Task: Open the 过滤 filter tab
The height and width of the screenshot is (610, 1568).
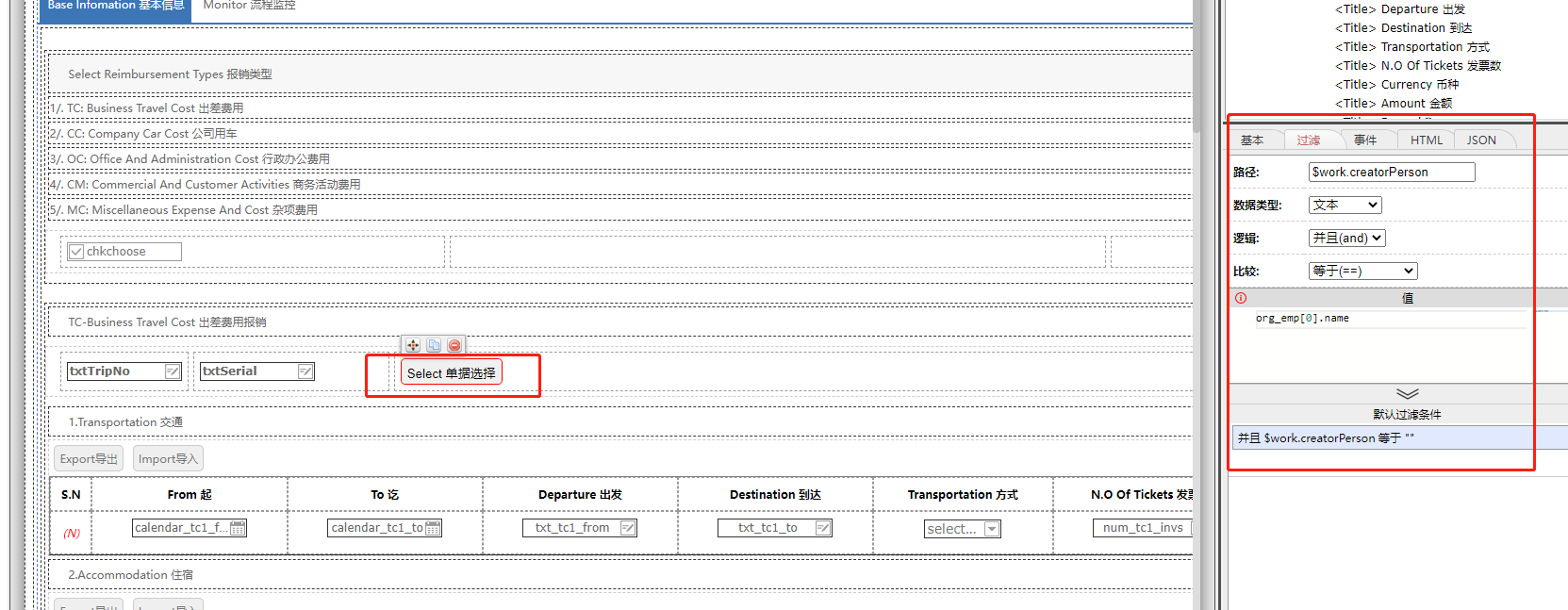Action: coord(1308,140)
